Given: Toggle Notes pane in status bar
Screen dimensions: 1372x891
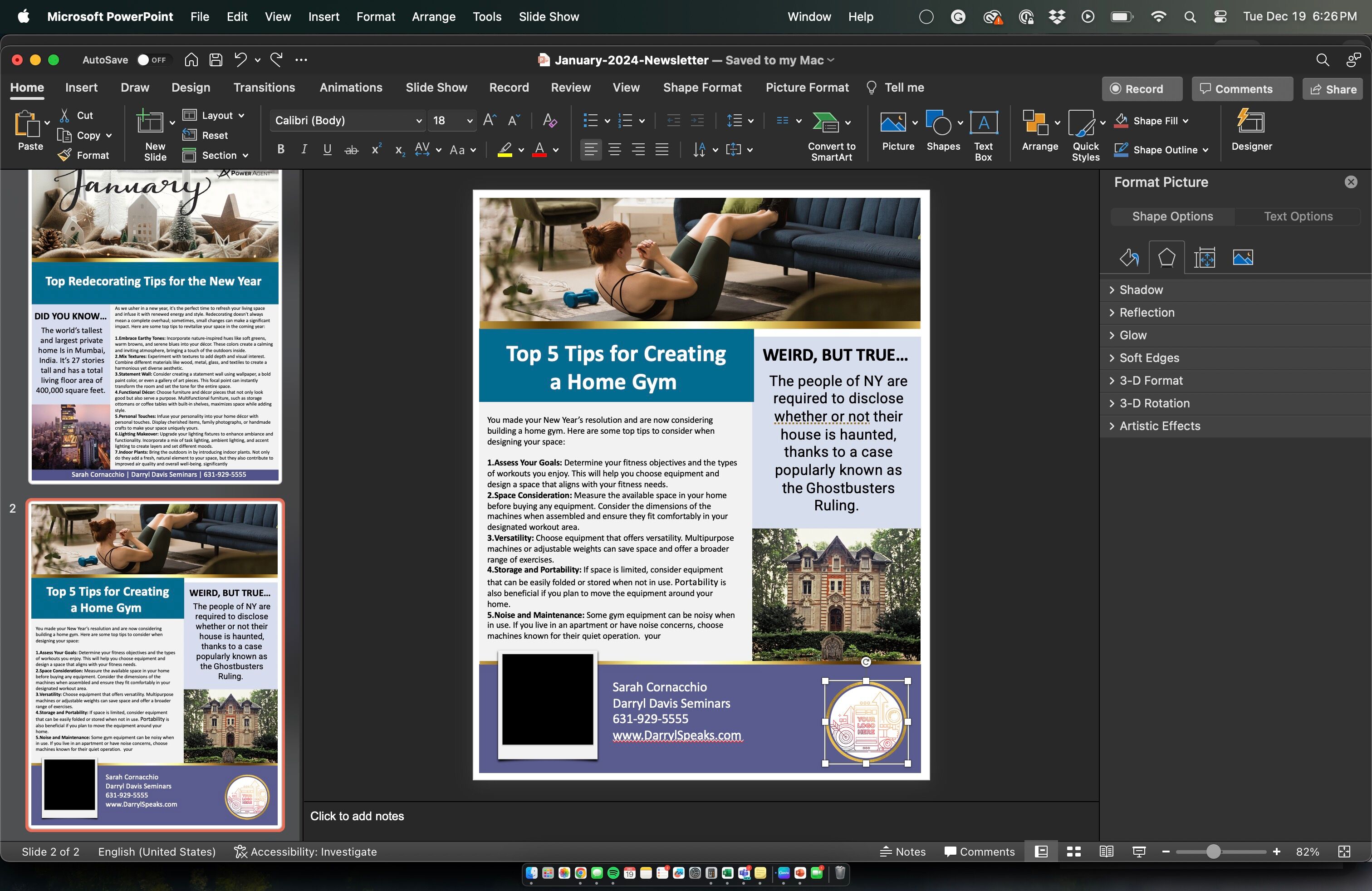Looking at the screenshot, I should [x=903, y=852].
